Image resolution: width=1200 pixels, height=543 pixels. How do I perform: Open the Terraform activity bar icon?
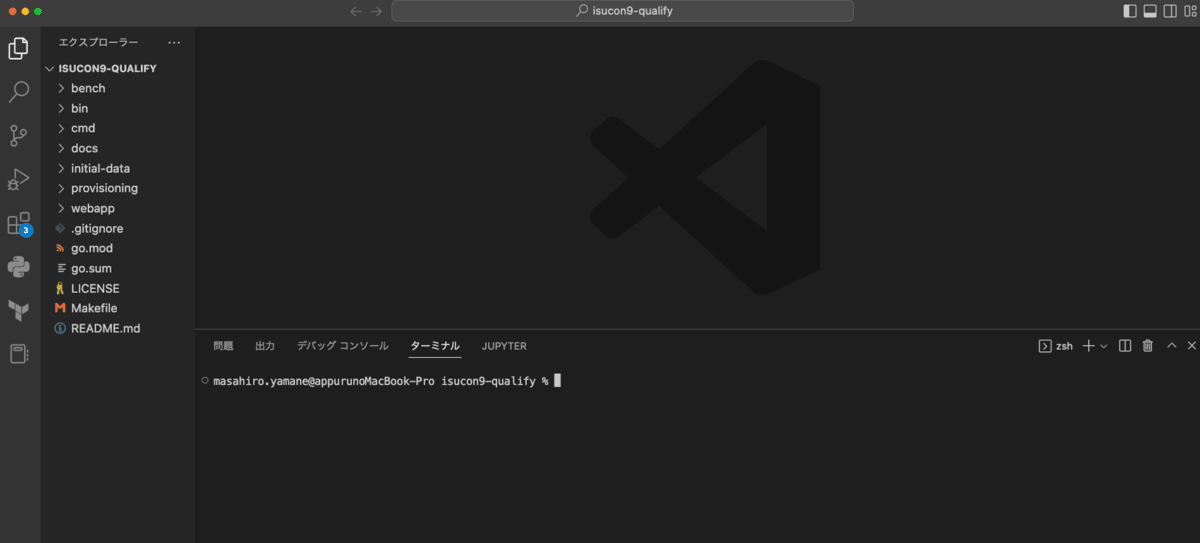click(18, 310)
